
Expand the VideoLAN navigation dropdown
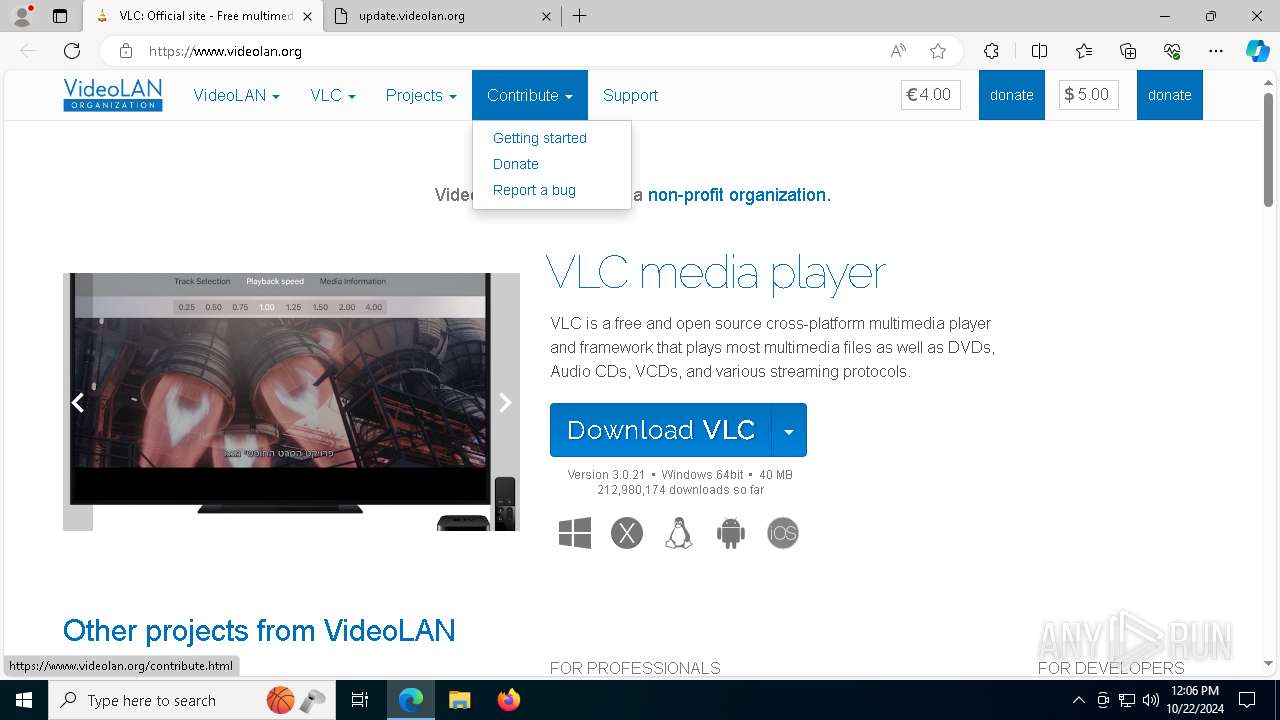236,95
